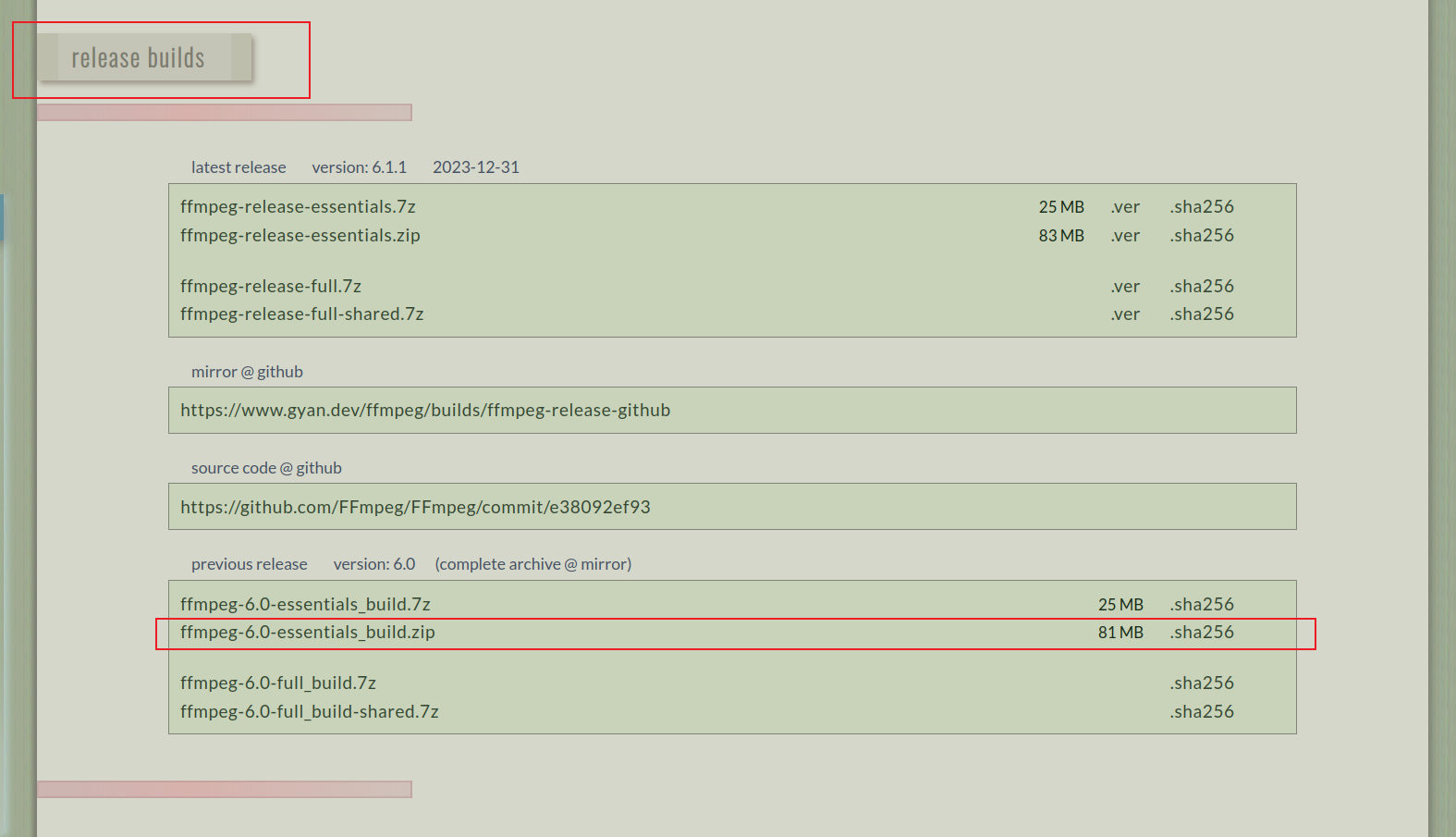1456x837 pixels.
Task: Download ffmpeg-6.0-essentials_build.7z
Action: 305,604
